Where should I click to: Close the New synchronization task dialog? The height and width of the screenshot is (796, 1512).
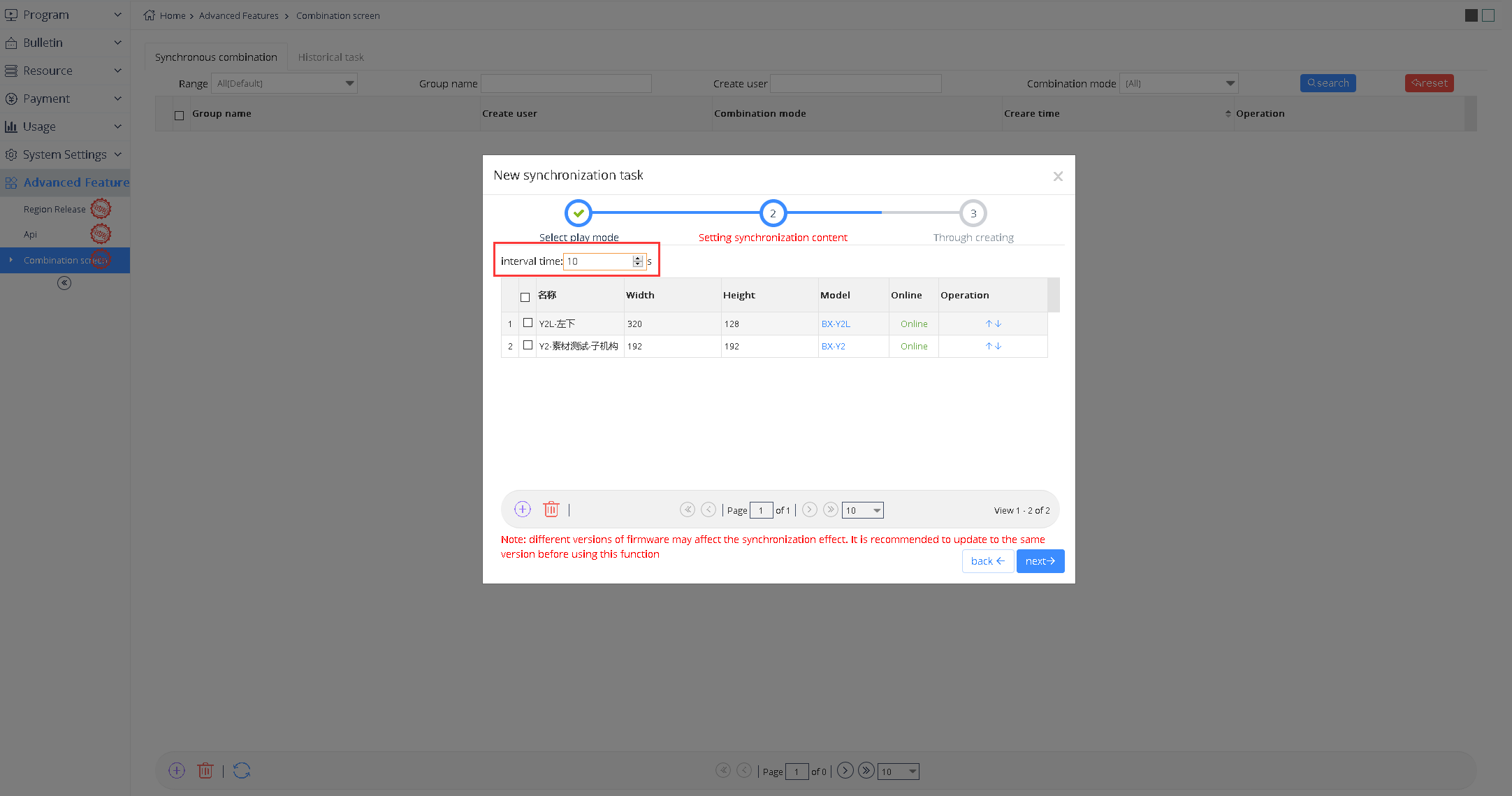click(1058, 176)
